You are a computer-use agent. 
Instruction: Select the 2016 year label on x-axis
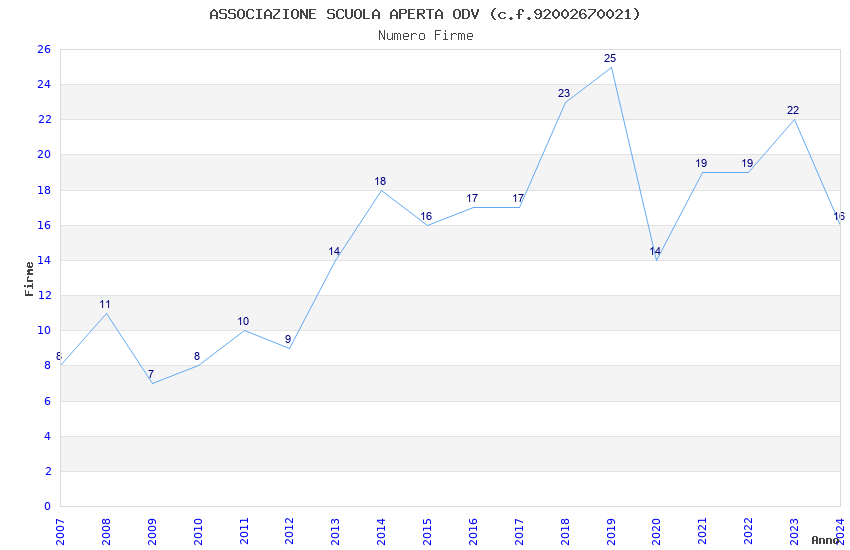[473, 532]
